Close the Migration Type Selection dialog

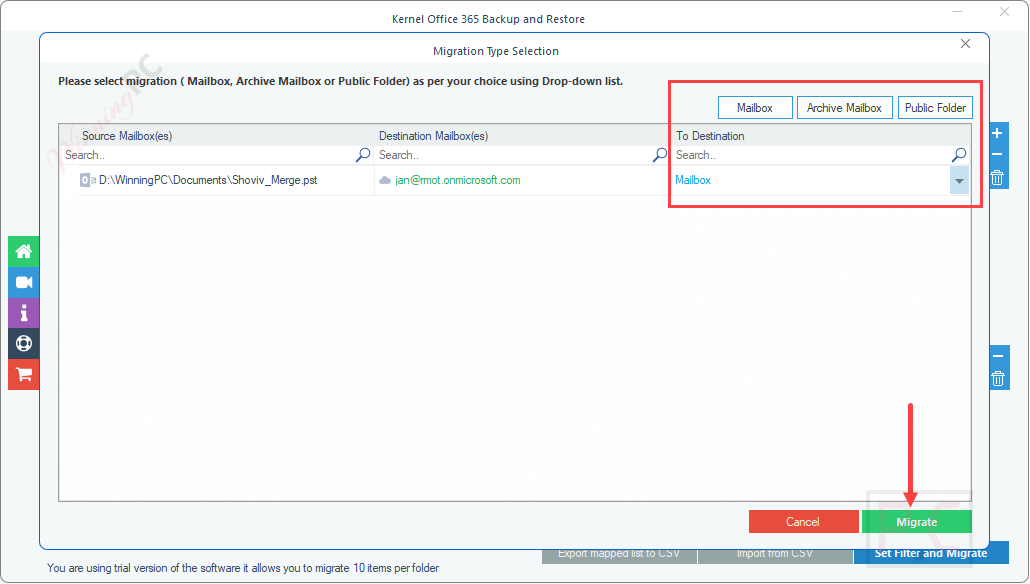(965, 44)
